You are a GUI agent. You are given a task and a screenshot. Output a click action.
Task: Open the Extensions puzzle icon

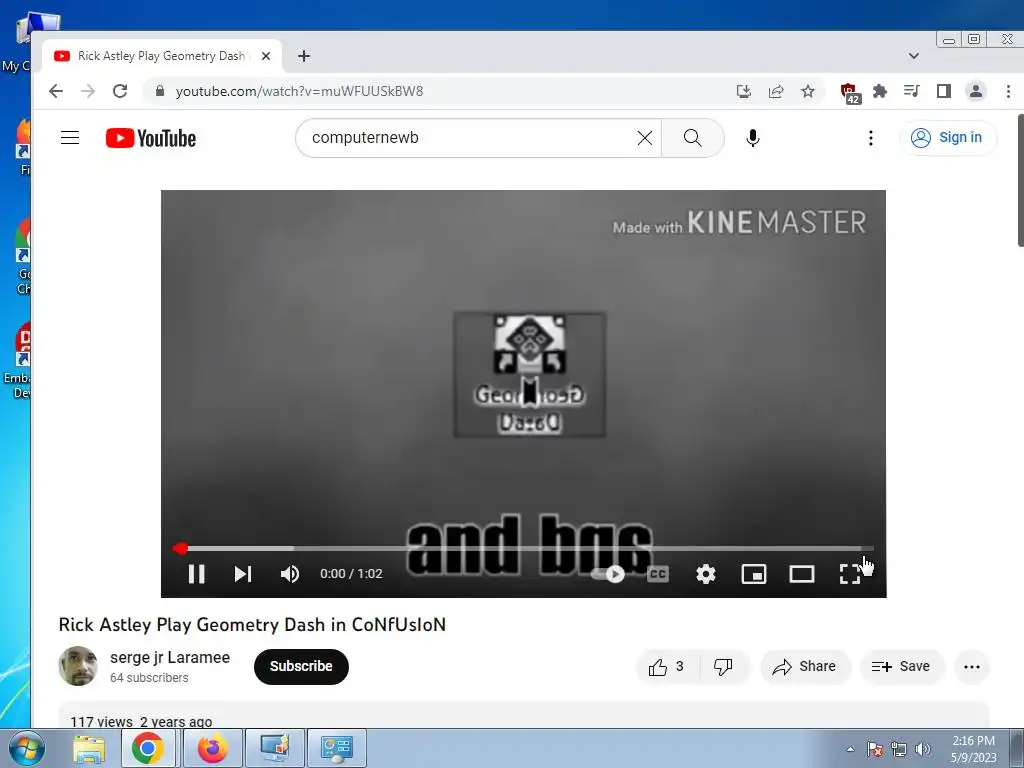click(x=880, y=91)
